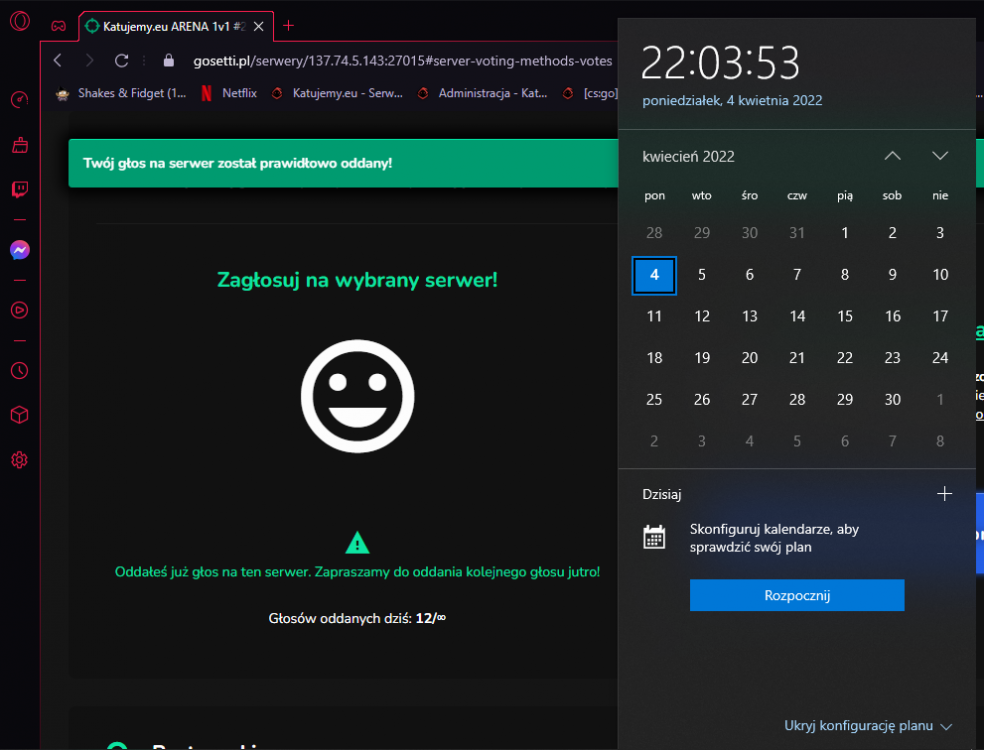Select today, April 4 in calendar
The width and height of the screenshot is (984, 750).
[654, 275]
